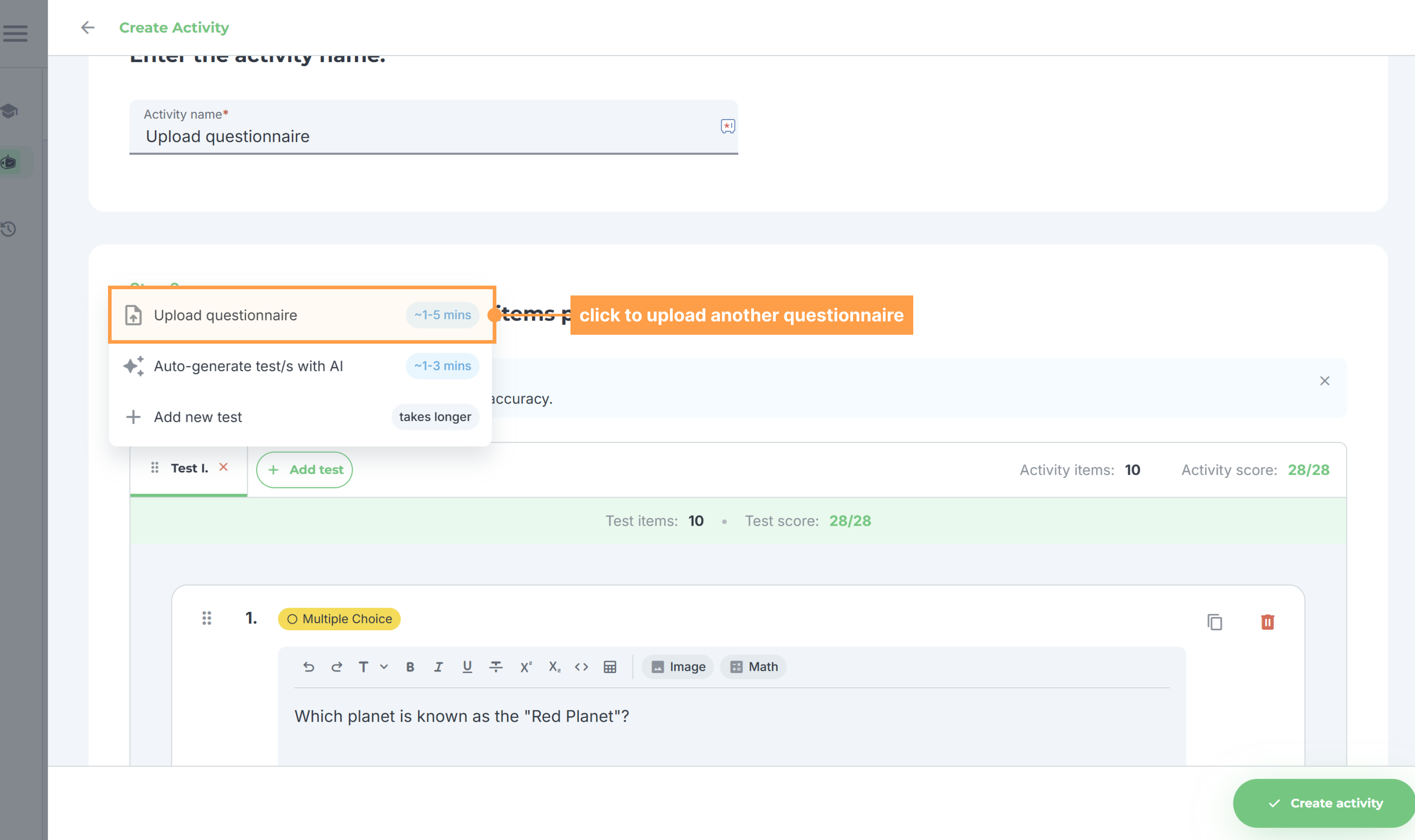Toggle bold formatting
This screenshot has height=840, width=1415.
coord(410,667)
